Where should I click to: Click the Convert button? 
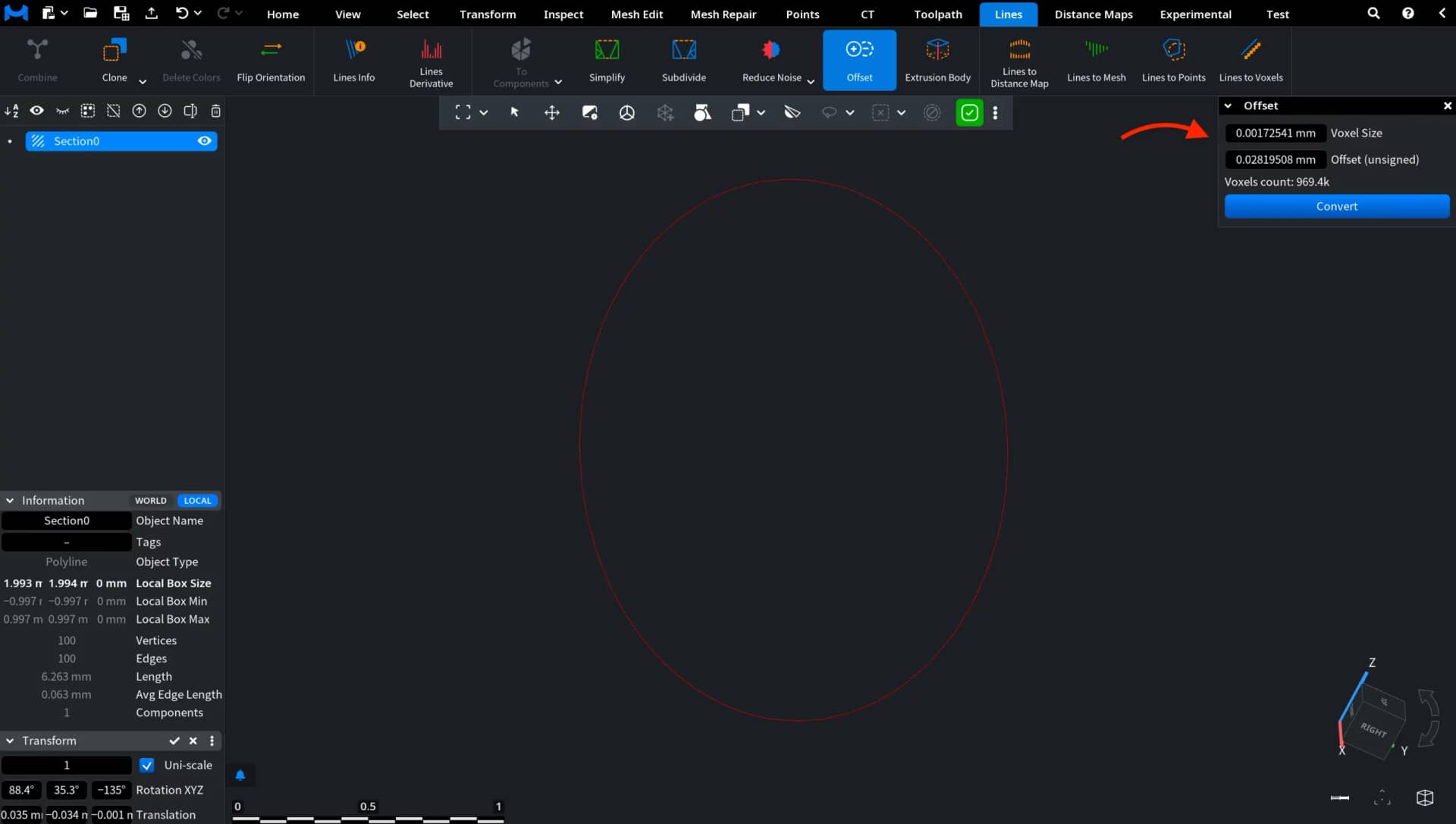(1336, 206)
